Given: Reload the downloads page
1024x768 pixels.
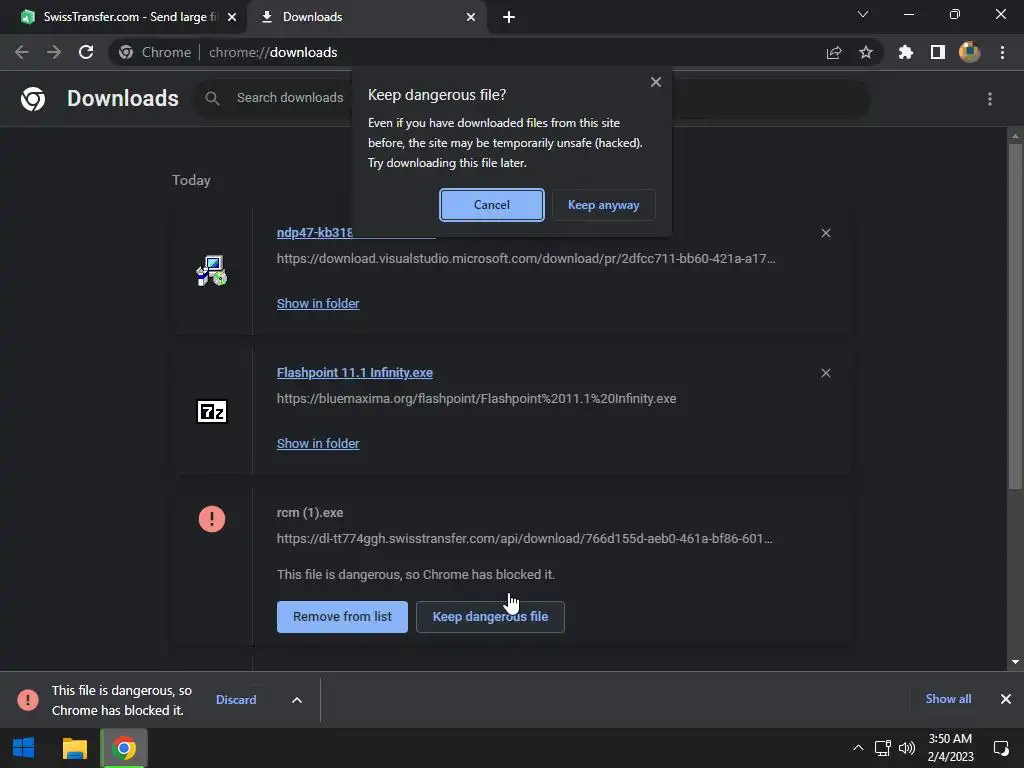Looking at the screenshot, I should [86, 52].
